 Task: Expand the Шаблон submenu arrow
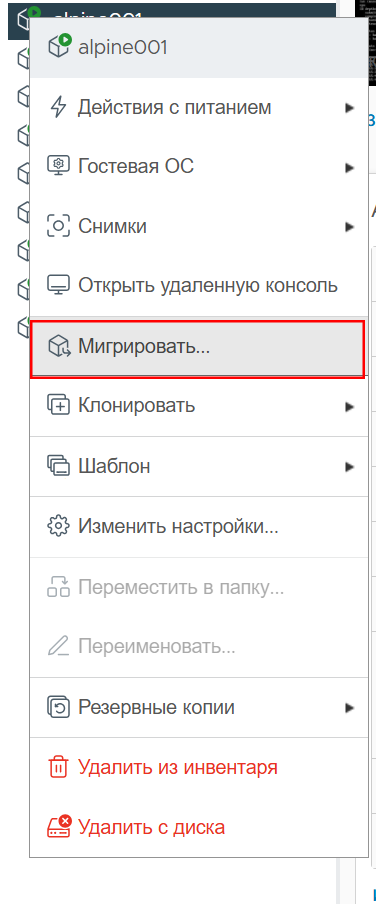[x=349, y=466]
